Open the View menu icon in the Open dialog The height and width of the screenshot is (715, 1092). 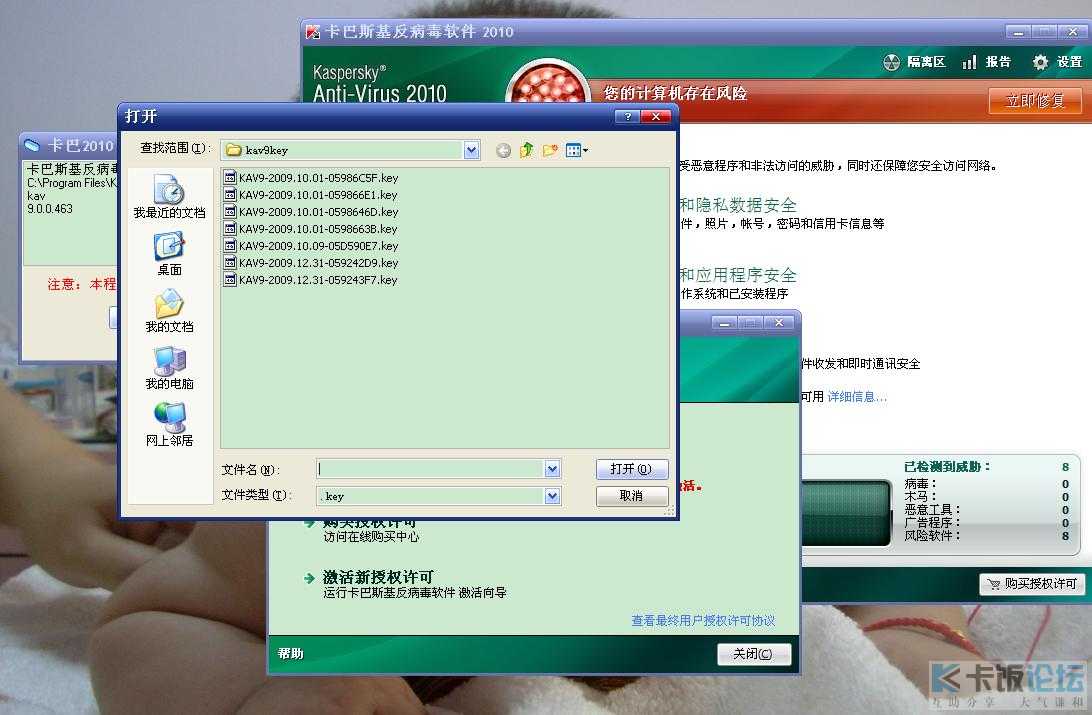tap(577, 150)
